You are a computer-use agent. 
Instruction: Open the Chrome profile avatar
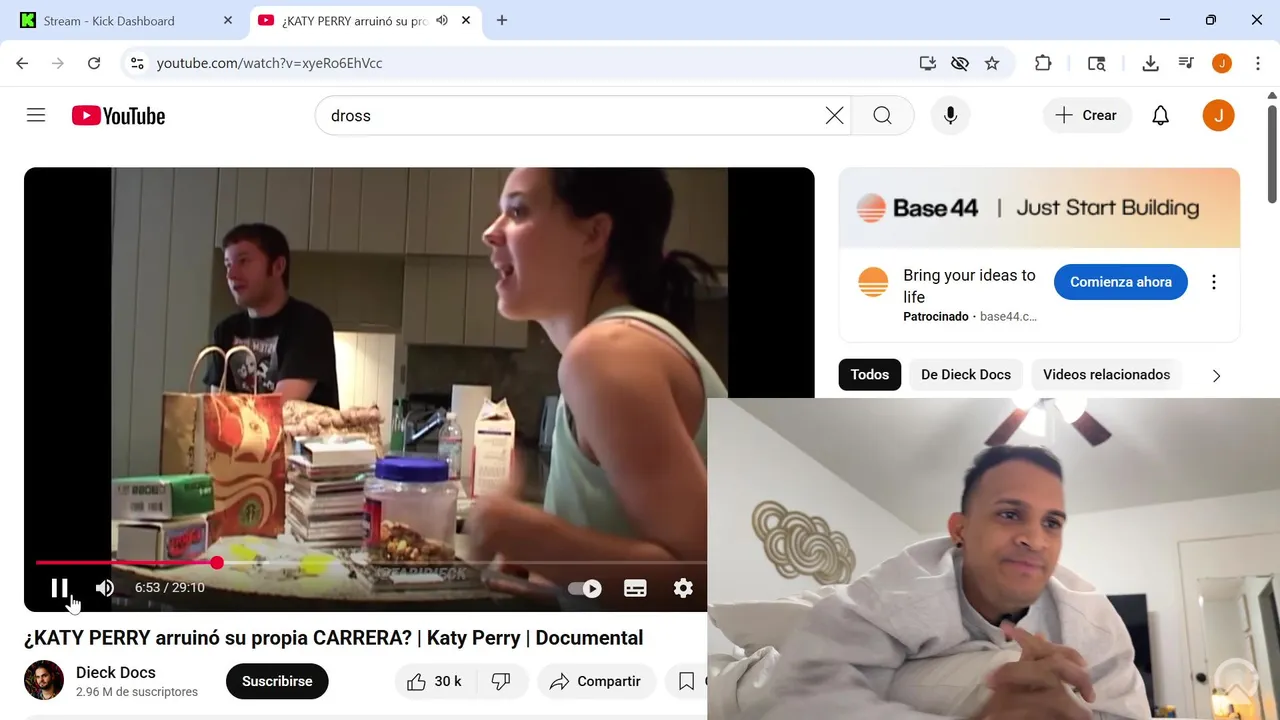point(1222,63)
